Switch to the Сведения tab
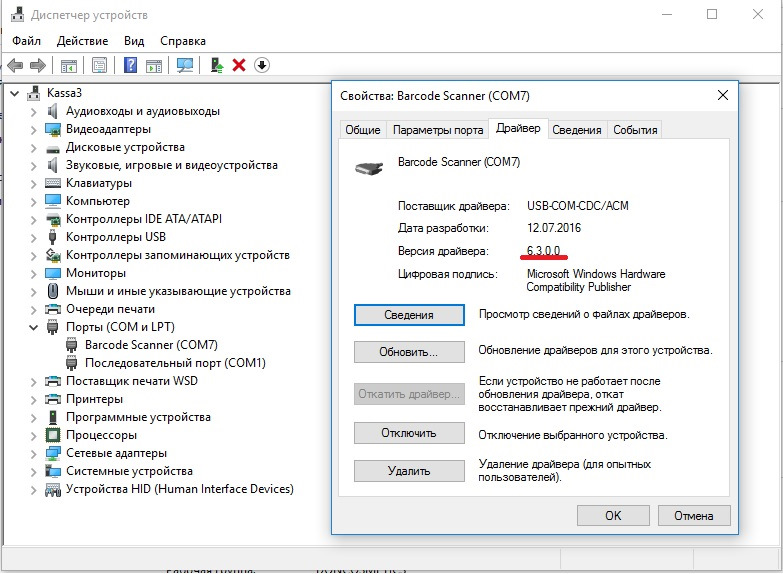This screenshot has width=783, height=574. (577, 130)
